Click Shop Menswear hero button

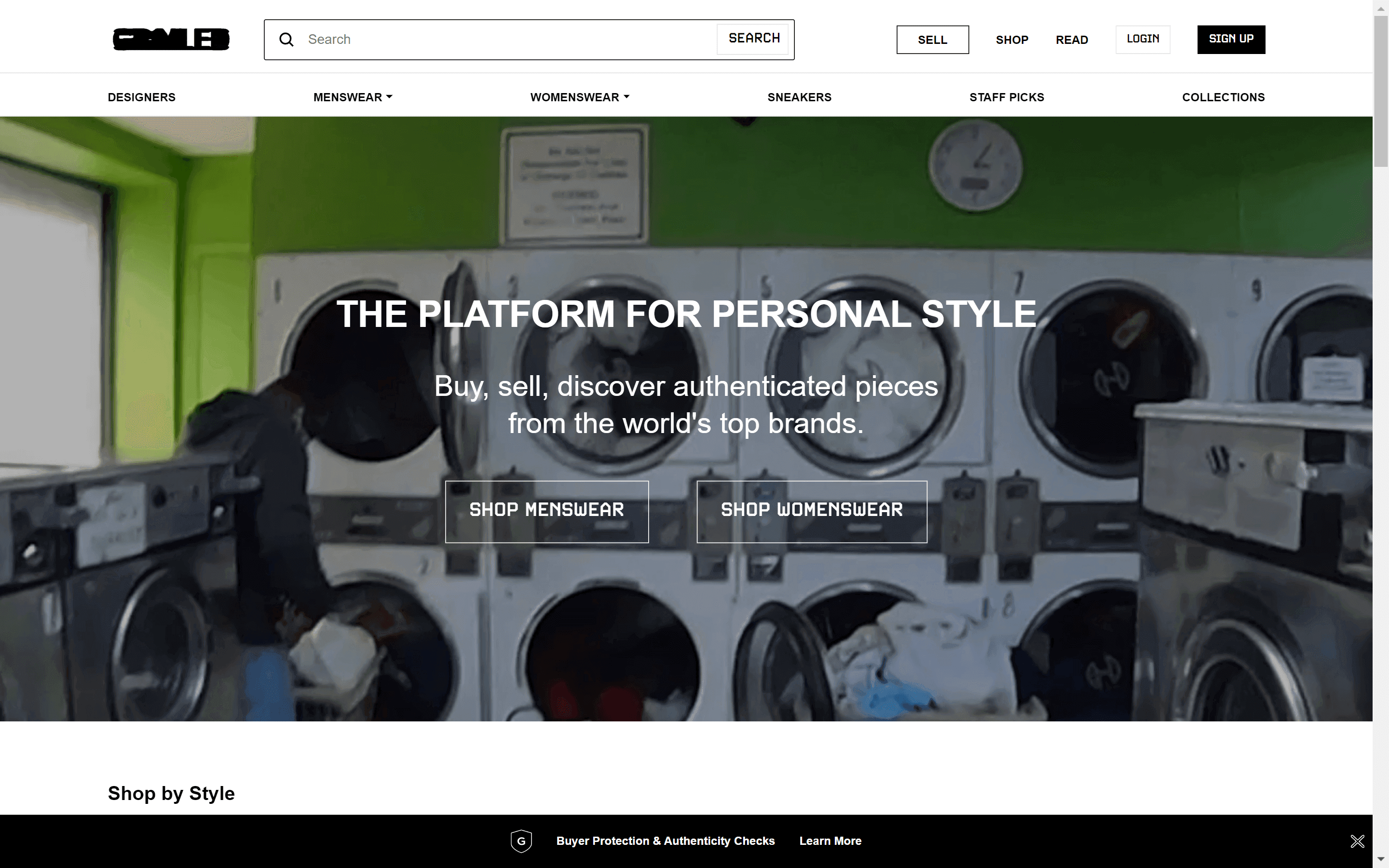point(546,511)
